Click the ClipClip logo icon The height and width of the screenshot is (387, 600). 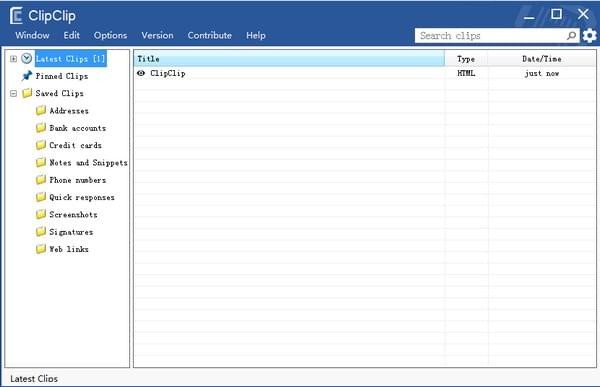(x=16, y=16)
